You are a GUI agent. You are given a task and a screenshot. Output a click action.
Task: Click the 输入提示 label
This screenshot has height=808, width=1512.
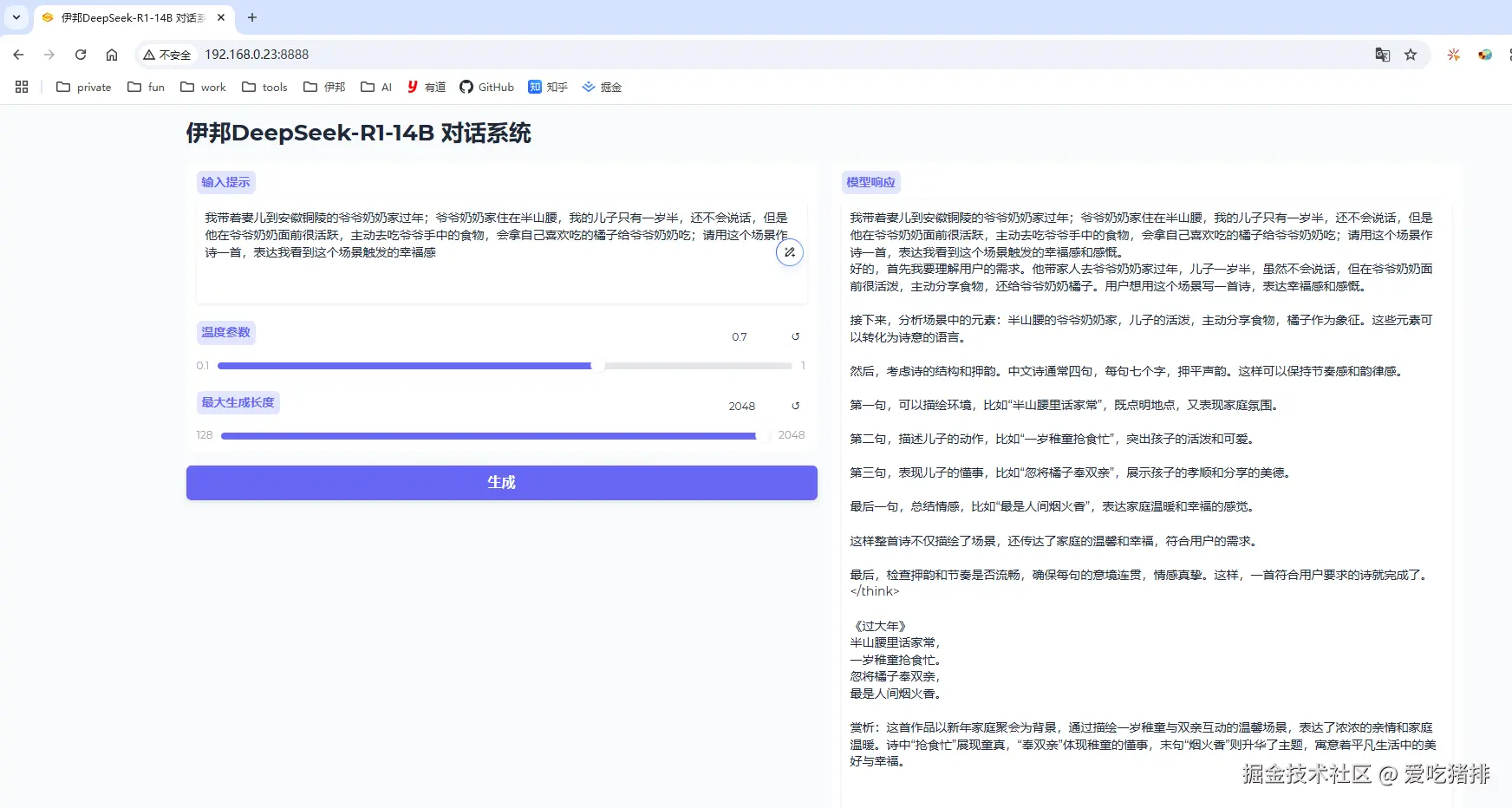[x=225, y=182]
